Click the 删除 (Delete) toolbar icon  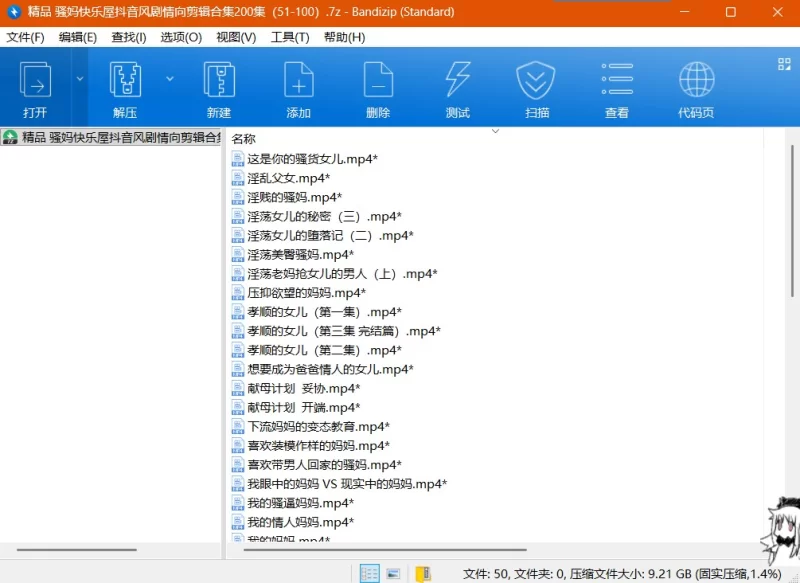click(378, 88)
